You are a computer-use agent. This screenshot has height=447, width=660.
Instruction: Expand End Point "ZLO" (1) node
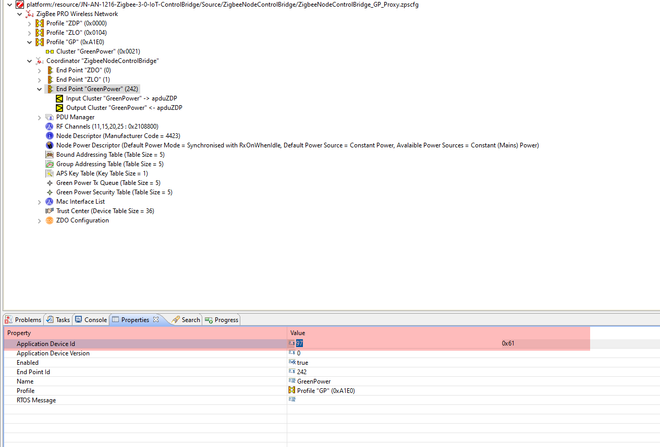[x=40, y=80]
